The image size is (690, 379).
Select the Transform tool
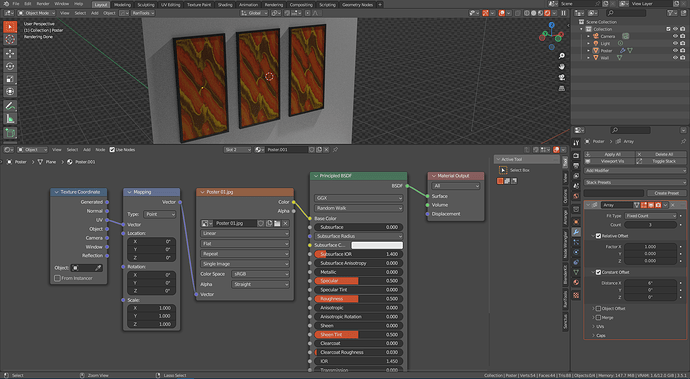coord(10,92)
